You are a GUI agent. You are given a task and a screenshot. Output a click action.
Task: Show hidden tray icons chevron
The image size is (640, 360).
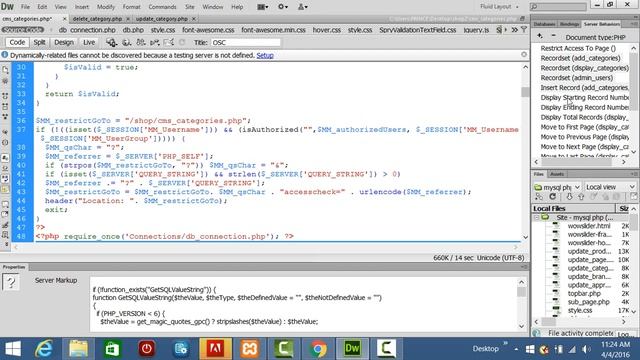(516, 349)
